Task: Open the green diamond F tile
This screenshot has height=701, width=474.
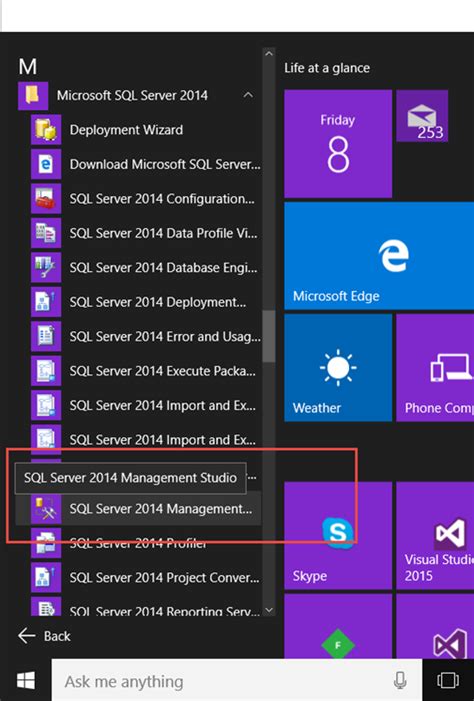Action: tap(338, 626)
